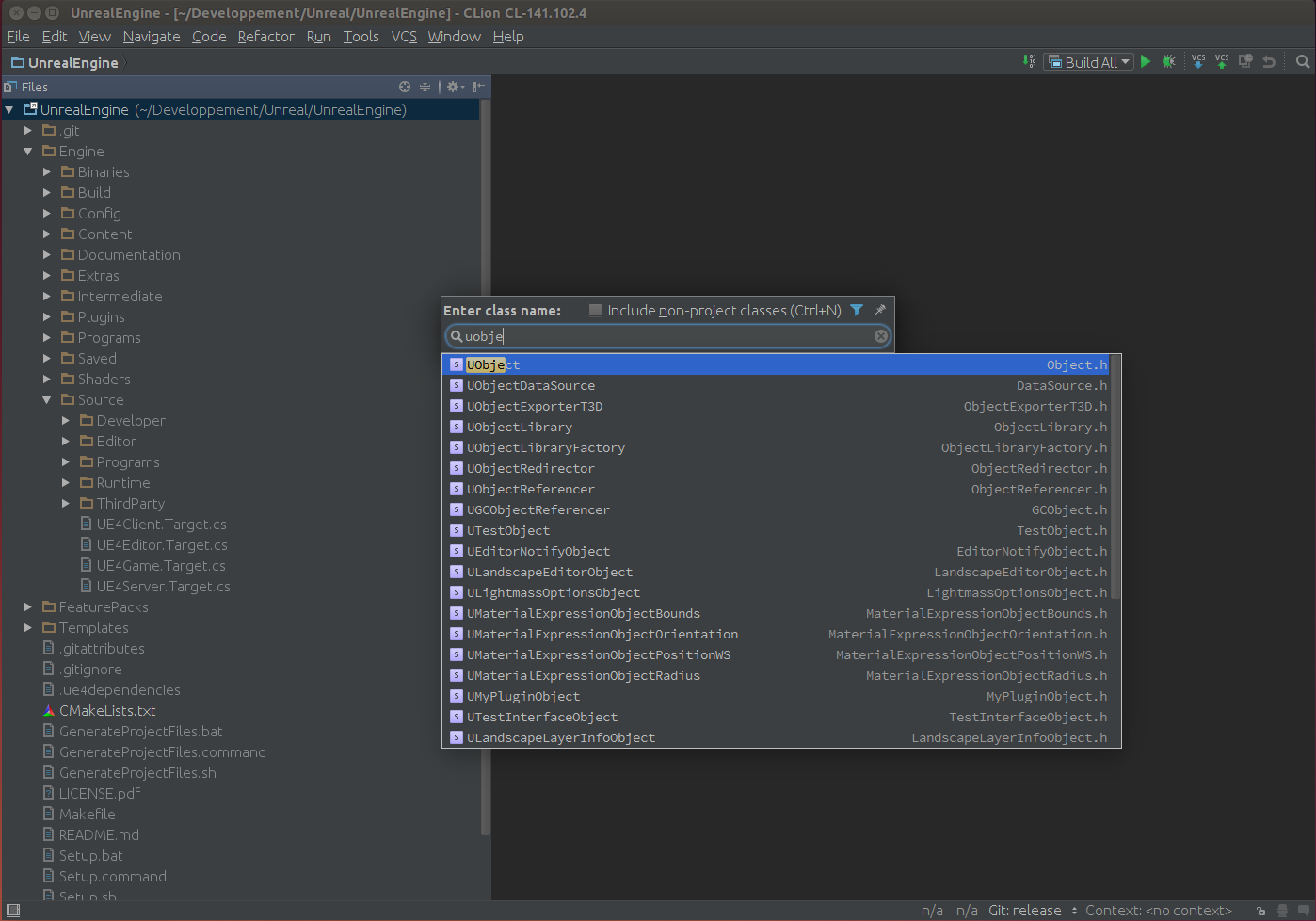The width and height of the screenshot is (1316, 921).
Task: Hide the Files tool window
Action: [479, 87]
